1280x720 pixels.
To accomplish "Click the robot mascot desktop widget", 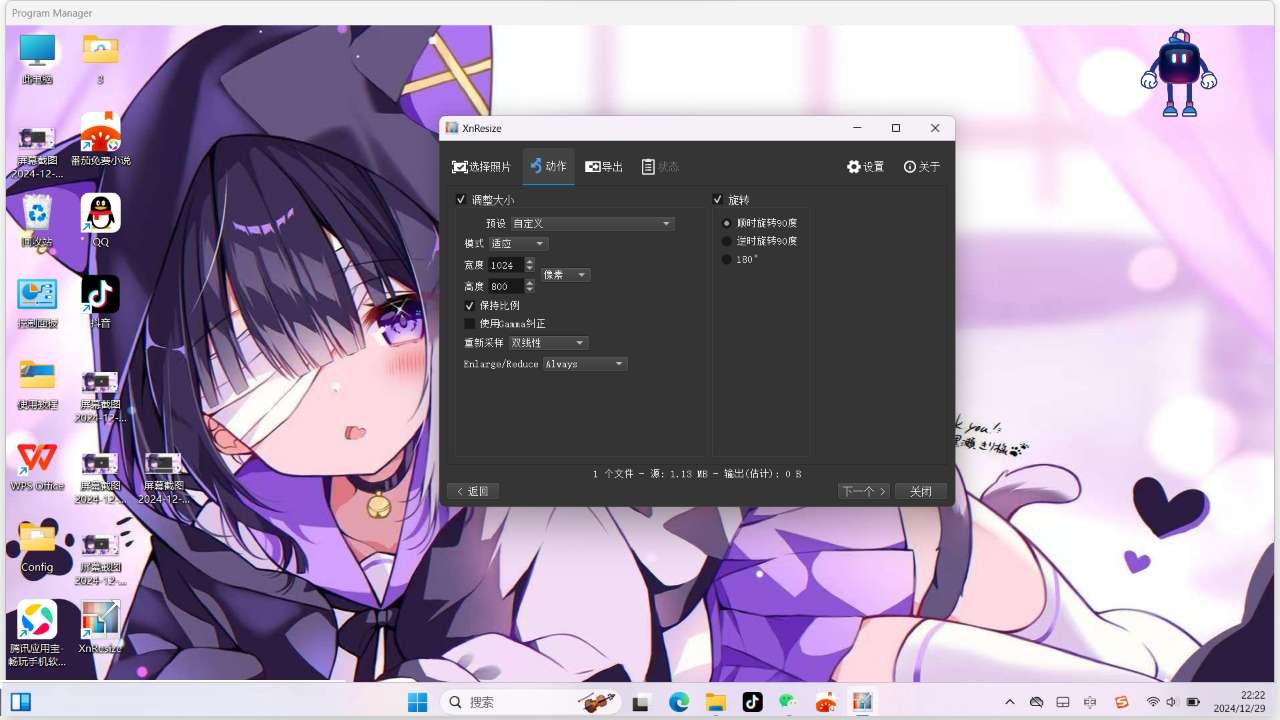I will point(1179,73).
